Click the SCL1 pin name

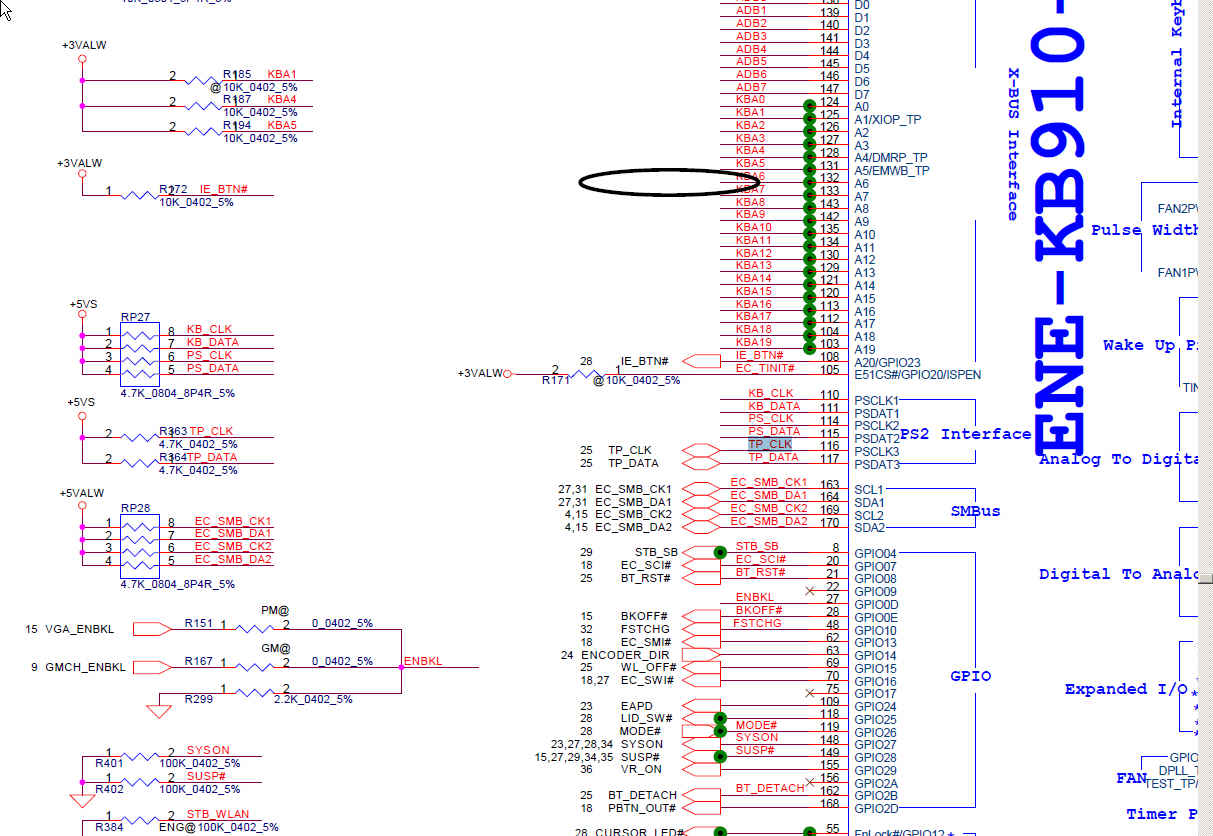click(869, 490)
